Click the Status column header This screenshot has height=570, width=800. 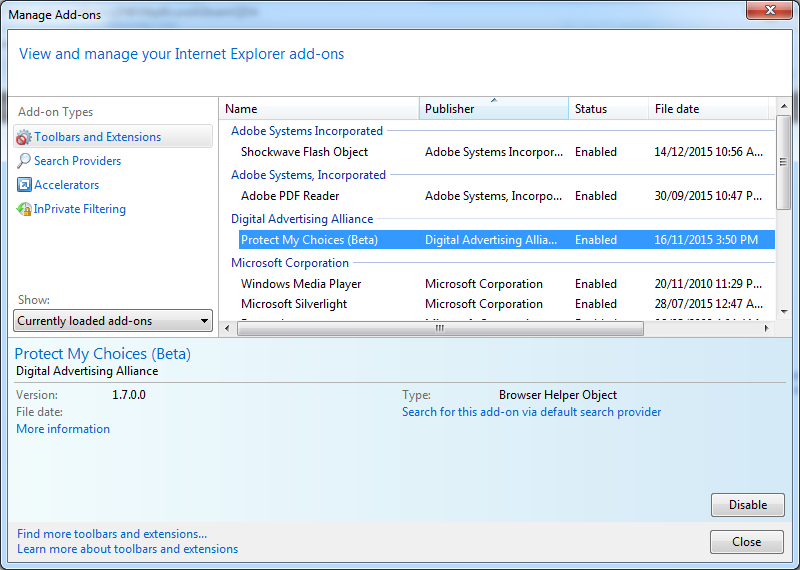pos(607,109)
